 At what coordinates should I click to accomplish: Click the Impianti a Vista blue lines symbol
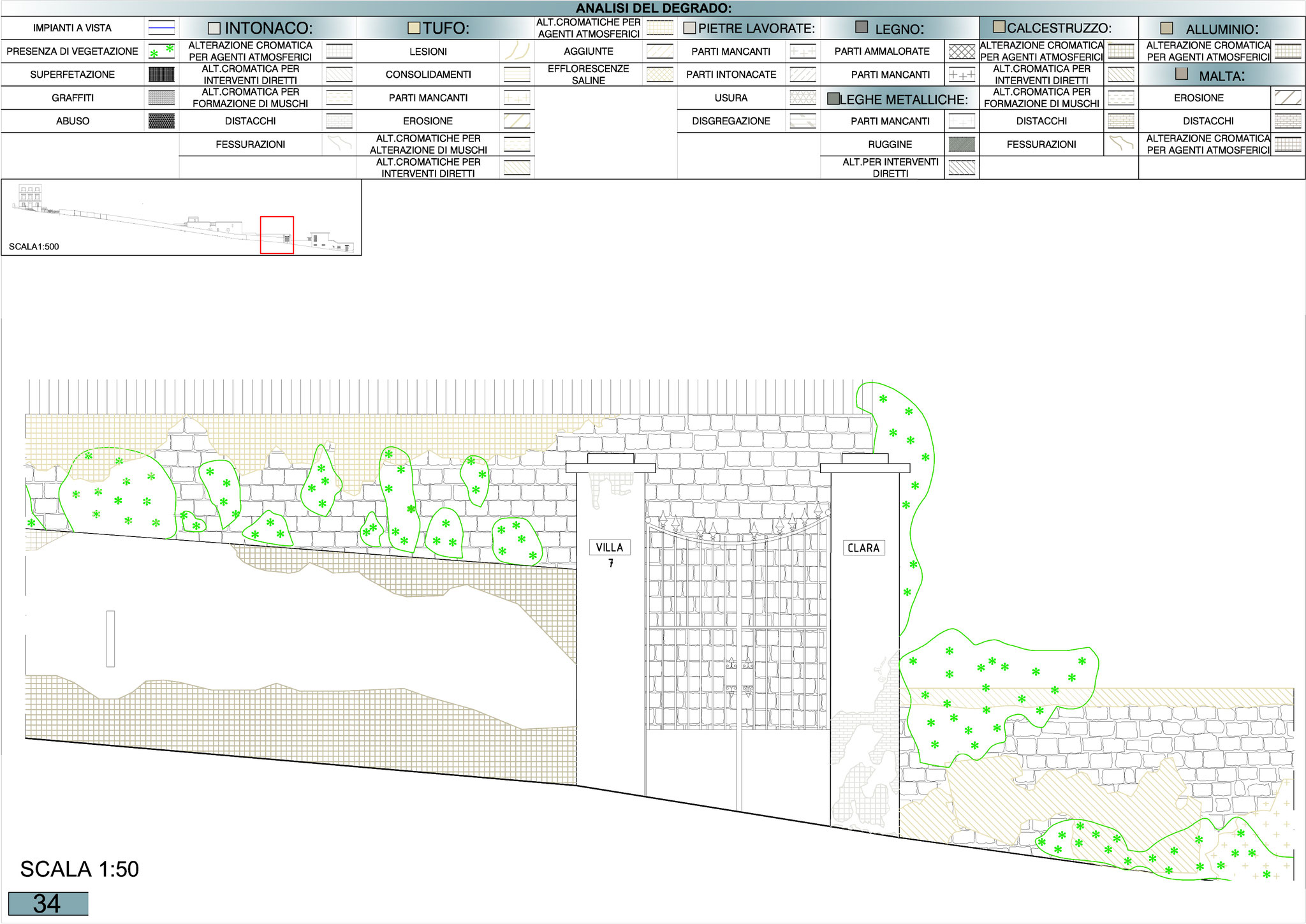point(161,28)
